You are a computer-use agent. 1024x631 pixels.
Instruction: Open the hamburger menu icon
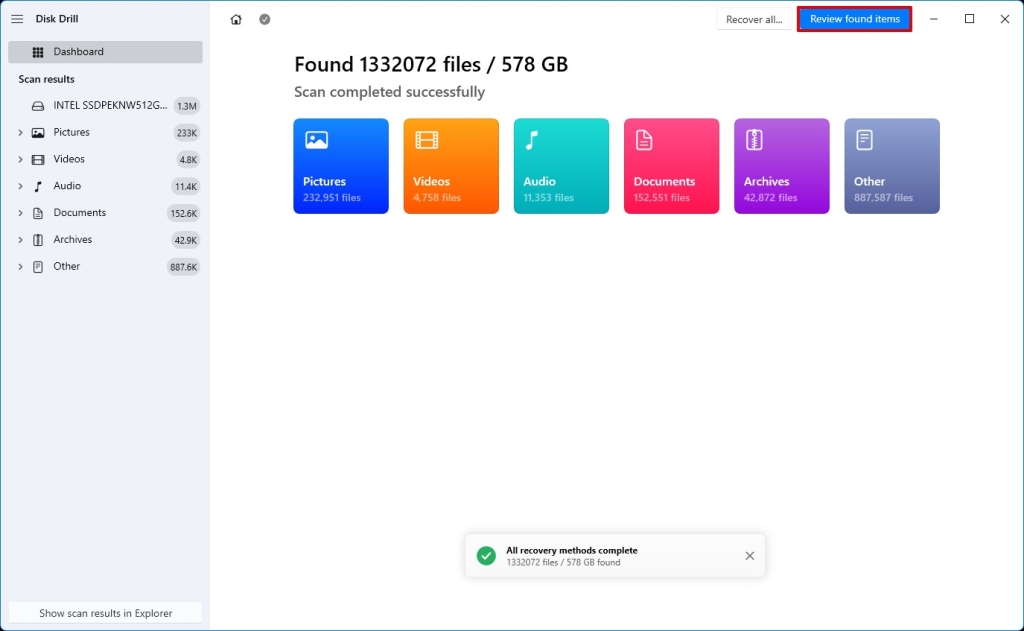16,18
